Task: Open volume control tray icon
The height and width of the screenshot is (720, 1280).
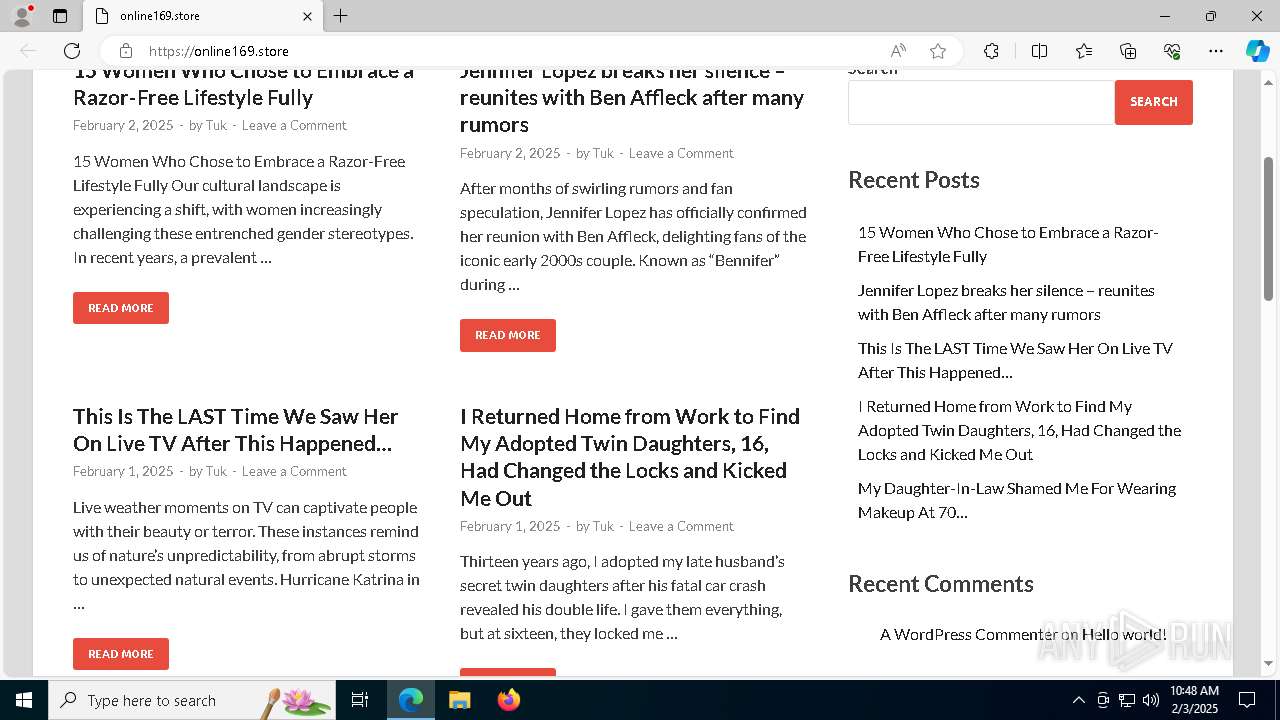Action: coord(1151,700)
